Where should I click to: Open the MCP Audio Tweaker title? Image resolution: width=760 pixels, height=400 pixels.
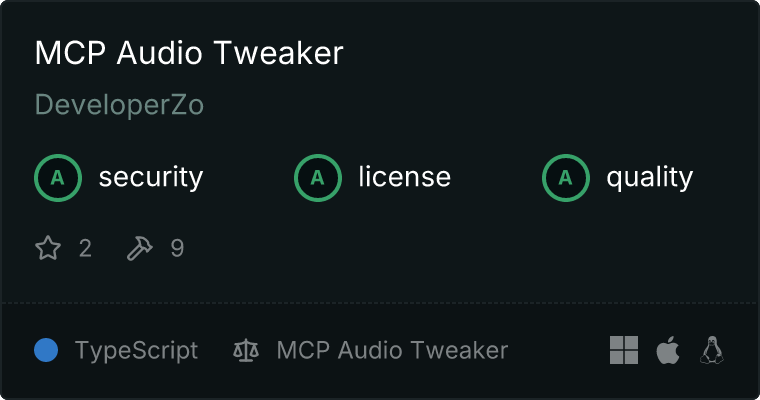(x=189, y=52)
